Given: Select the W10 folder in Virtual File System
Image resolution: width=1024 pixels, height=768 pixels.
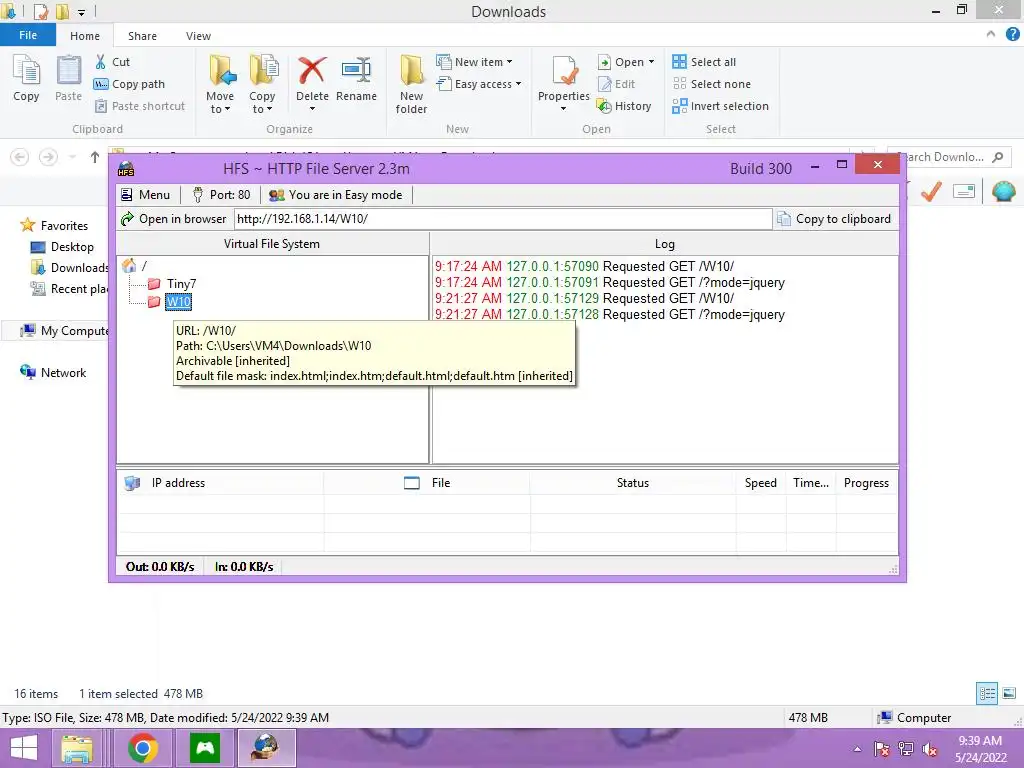Looking at the screenshot, I should (178, 302).
